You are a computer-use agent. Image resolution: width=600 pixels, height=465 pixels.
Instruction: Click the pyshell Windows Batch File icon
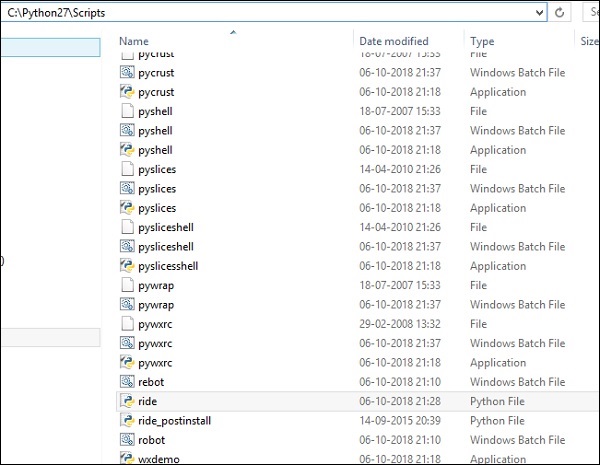pos(127,131)
